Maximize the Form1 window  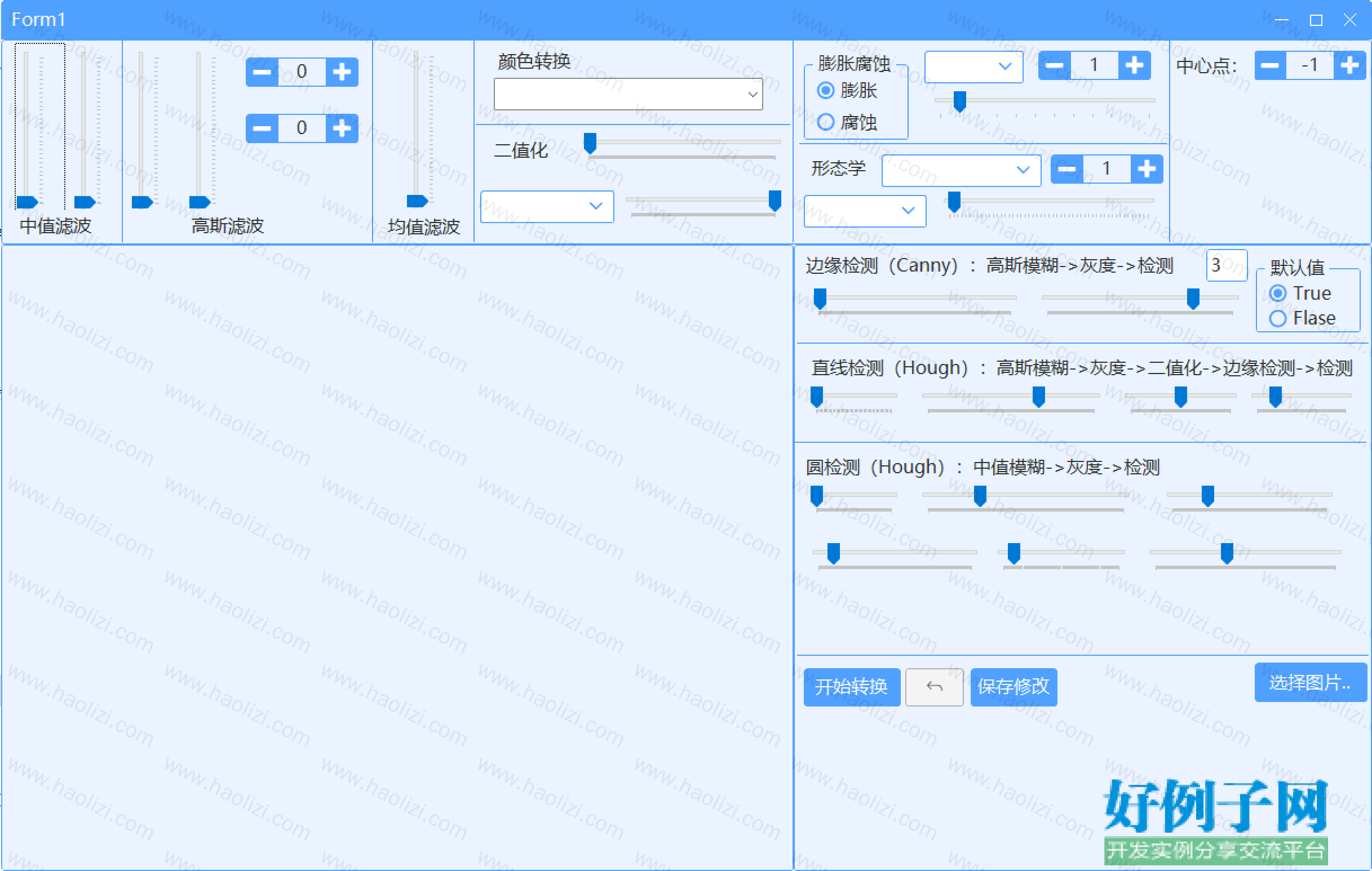coord(1316,20)
